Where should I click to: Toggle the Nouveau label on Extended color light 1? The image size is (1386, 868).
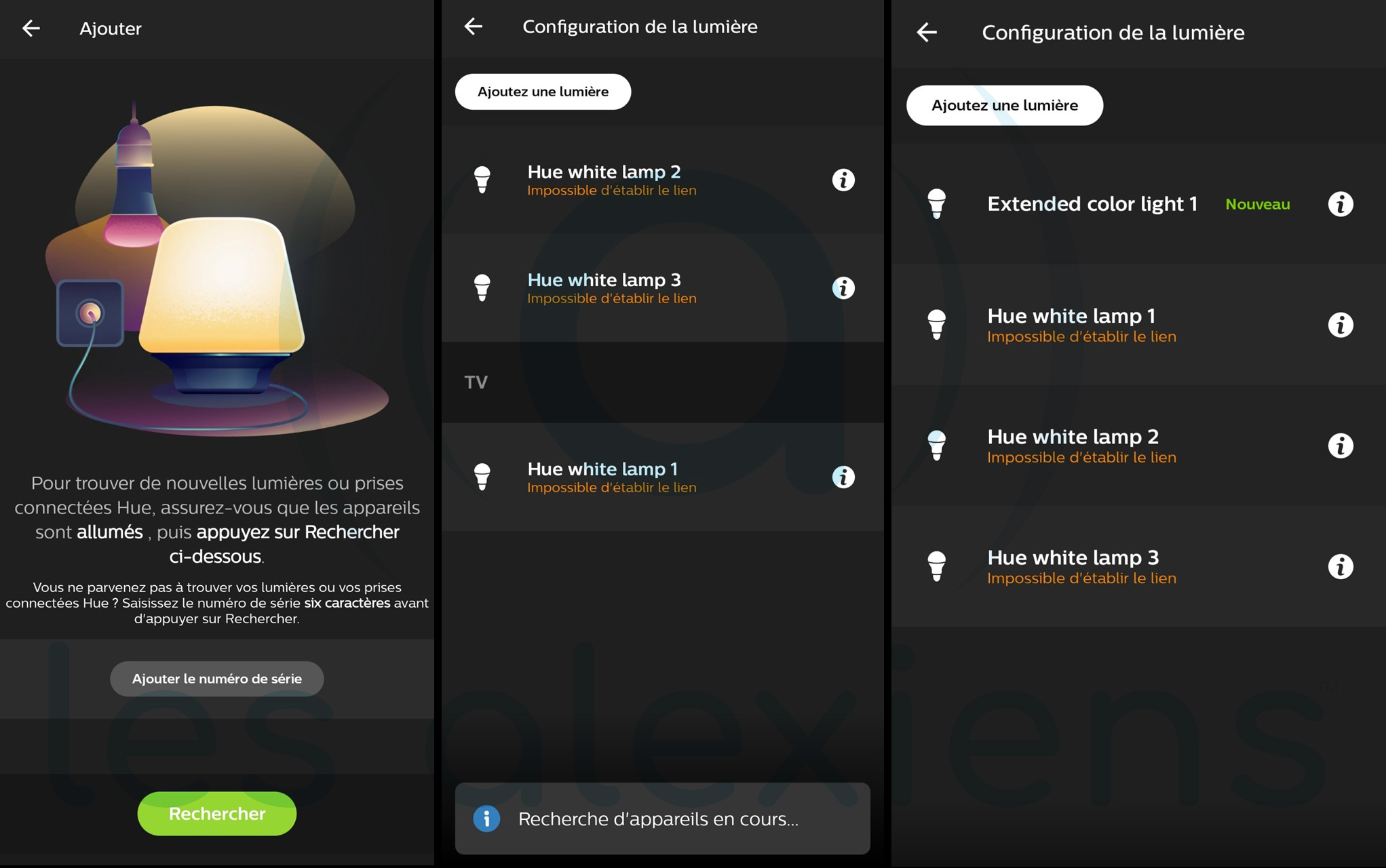[x=1256, y=204]
